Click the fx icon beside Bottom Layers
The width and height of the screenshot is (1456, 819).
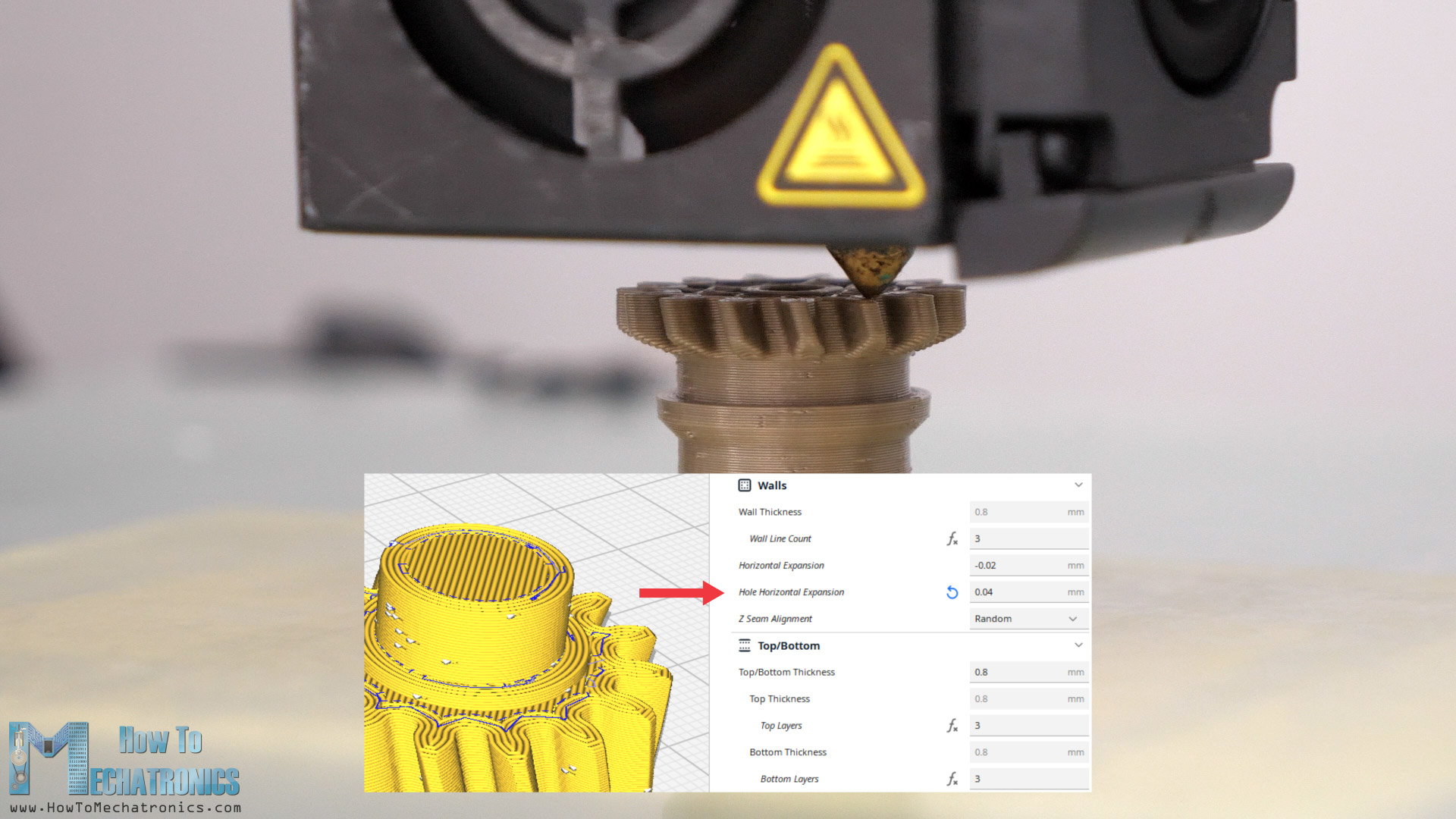tap(952, 779)
